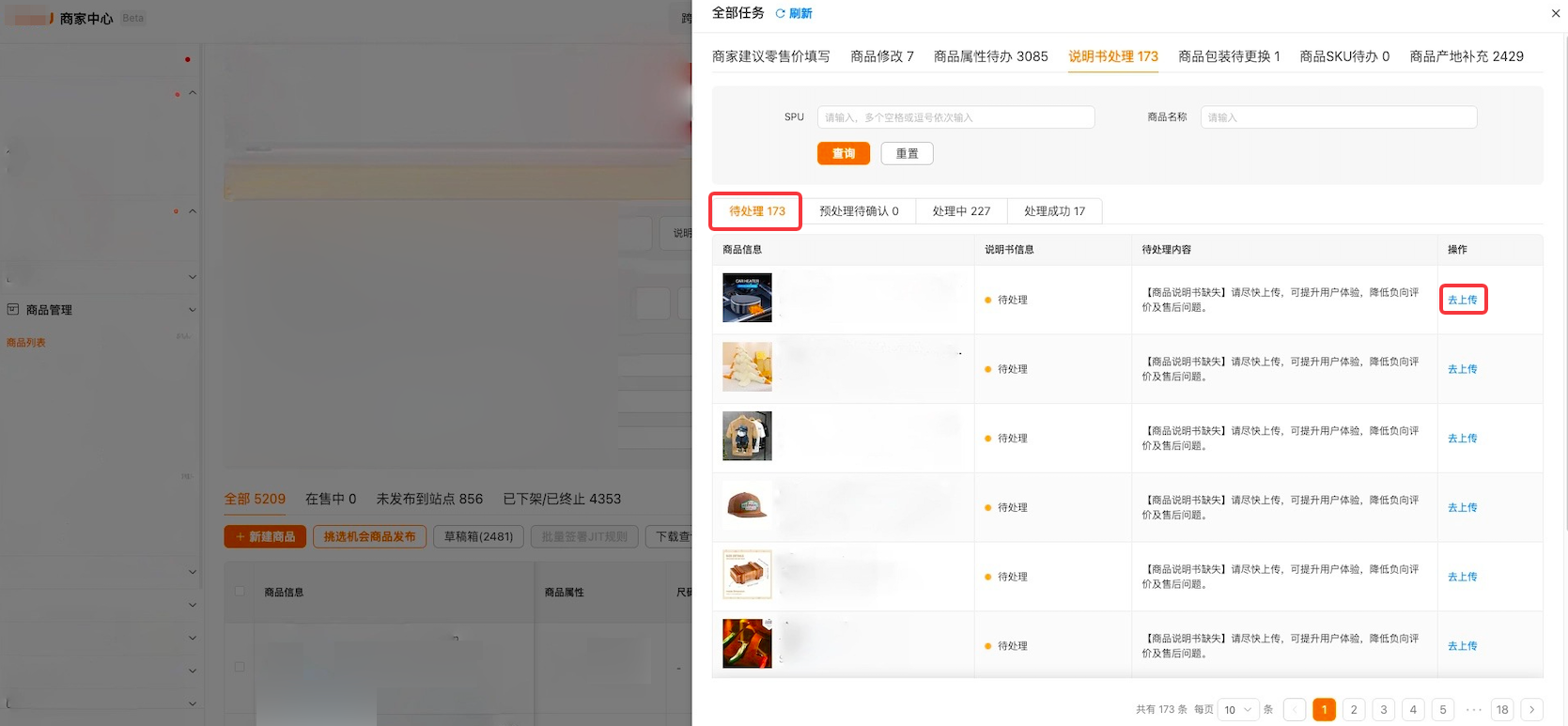Viewport: 1568px width, 726px height.
Task: Click the refresh icon next to 全部任务
Action: (781, 13)
